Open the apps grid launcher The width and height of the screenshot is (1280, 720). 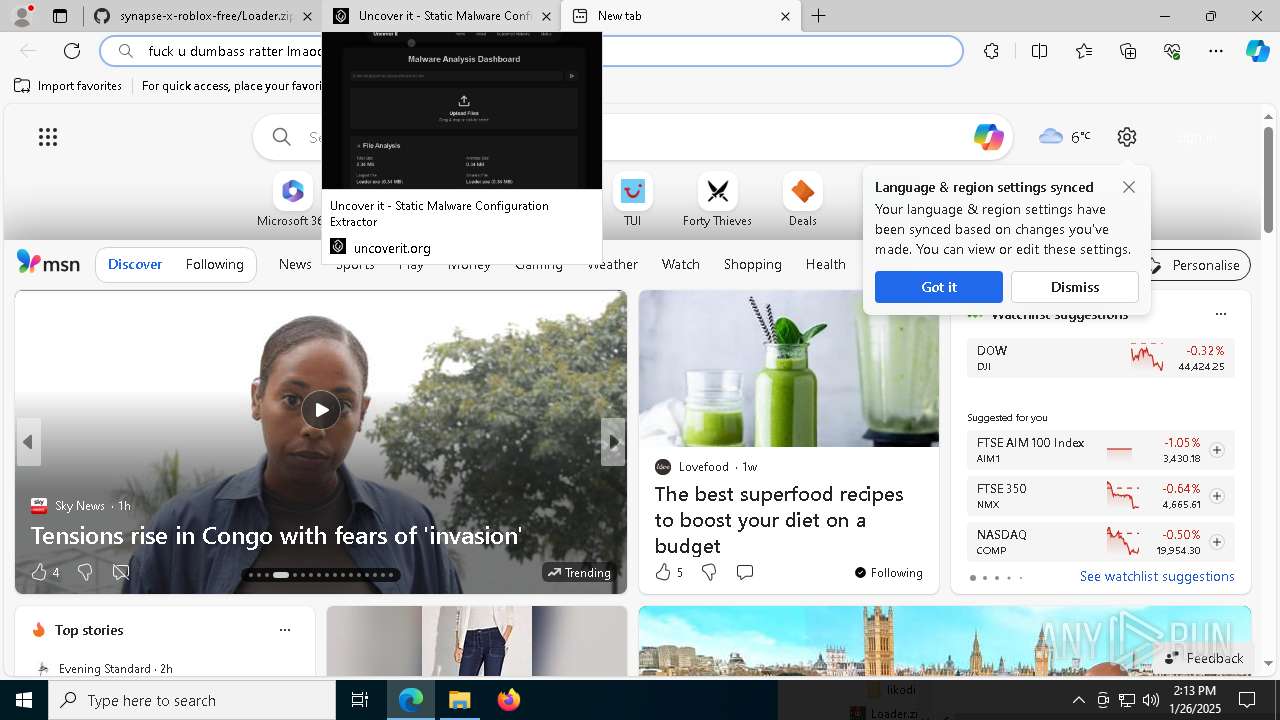48,137
